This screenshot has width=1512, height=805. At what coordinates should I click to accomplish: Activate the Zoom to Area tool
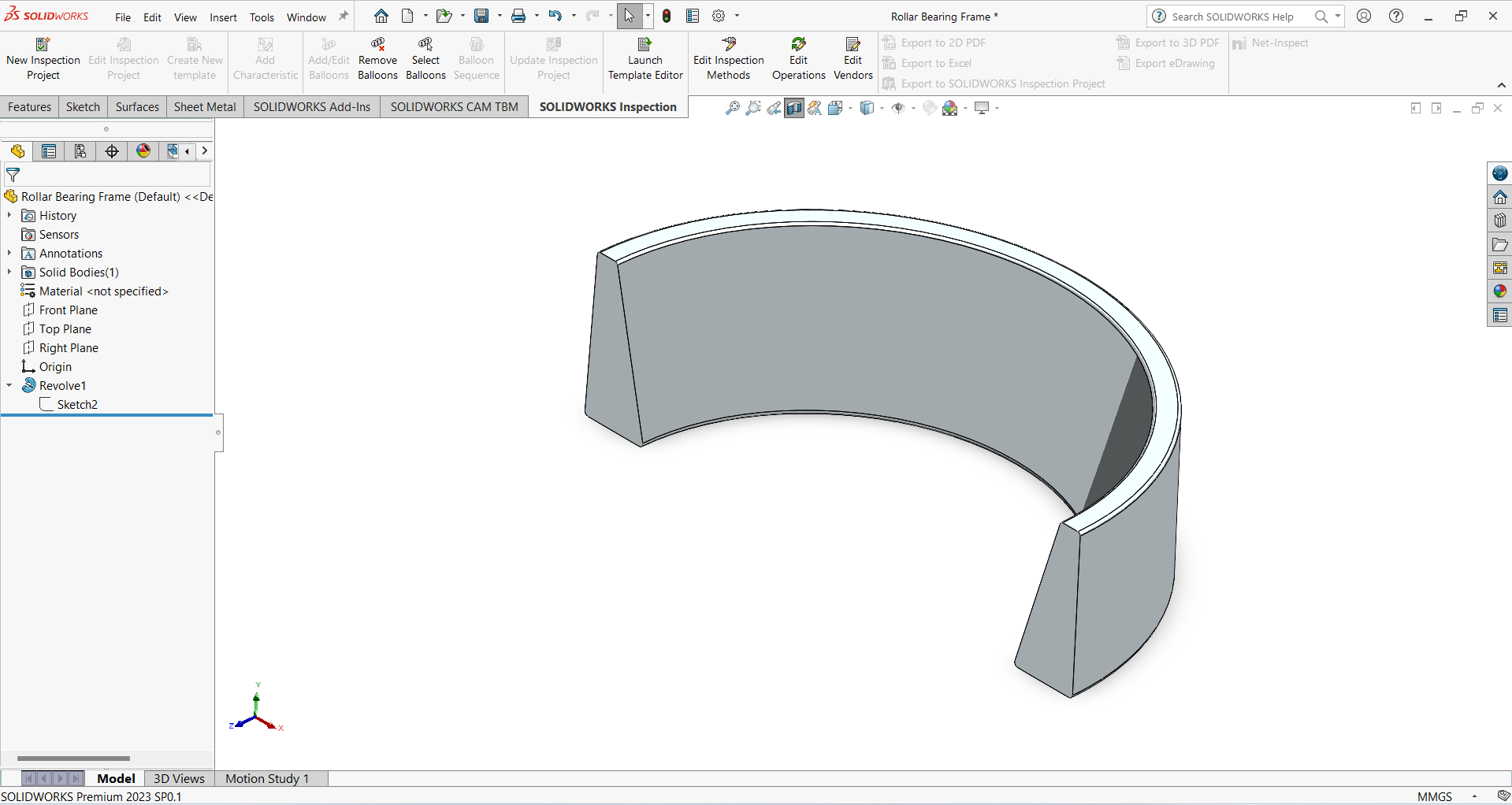[753, 108]
